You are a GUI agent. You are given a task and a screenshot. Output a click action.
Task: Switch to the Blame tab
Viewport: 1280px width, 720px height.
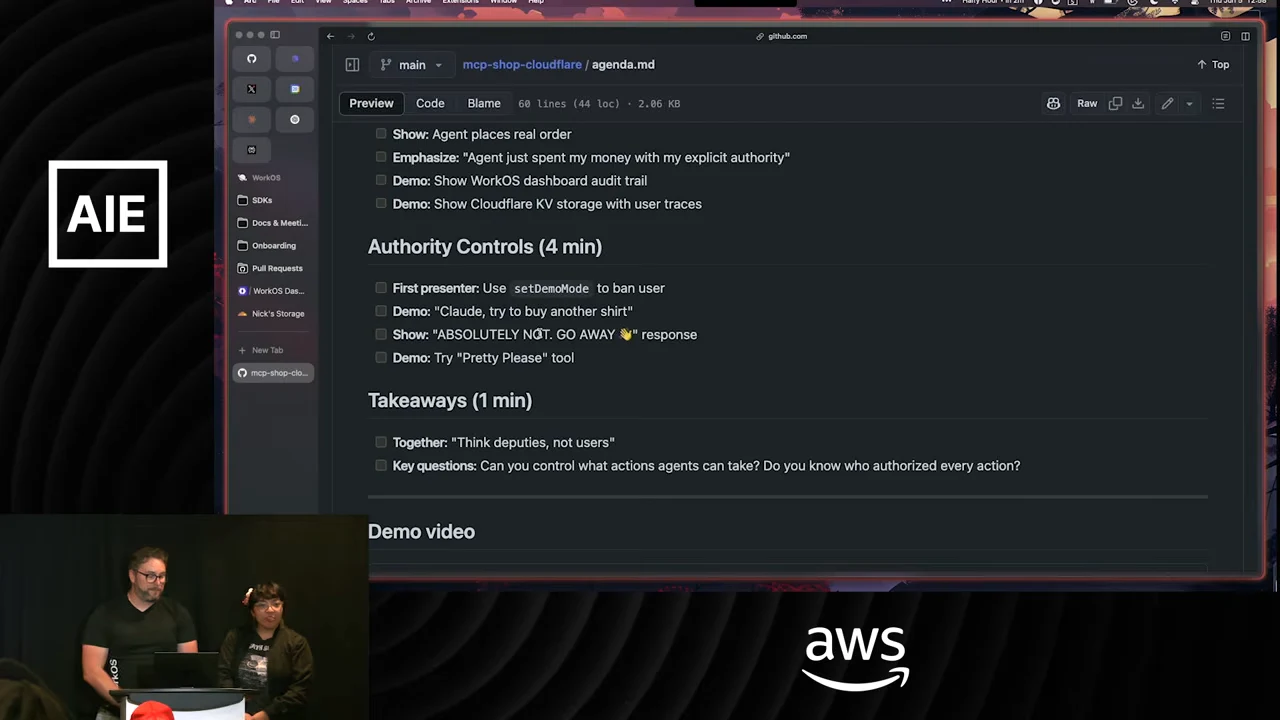(x=484, y=103)
